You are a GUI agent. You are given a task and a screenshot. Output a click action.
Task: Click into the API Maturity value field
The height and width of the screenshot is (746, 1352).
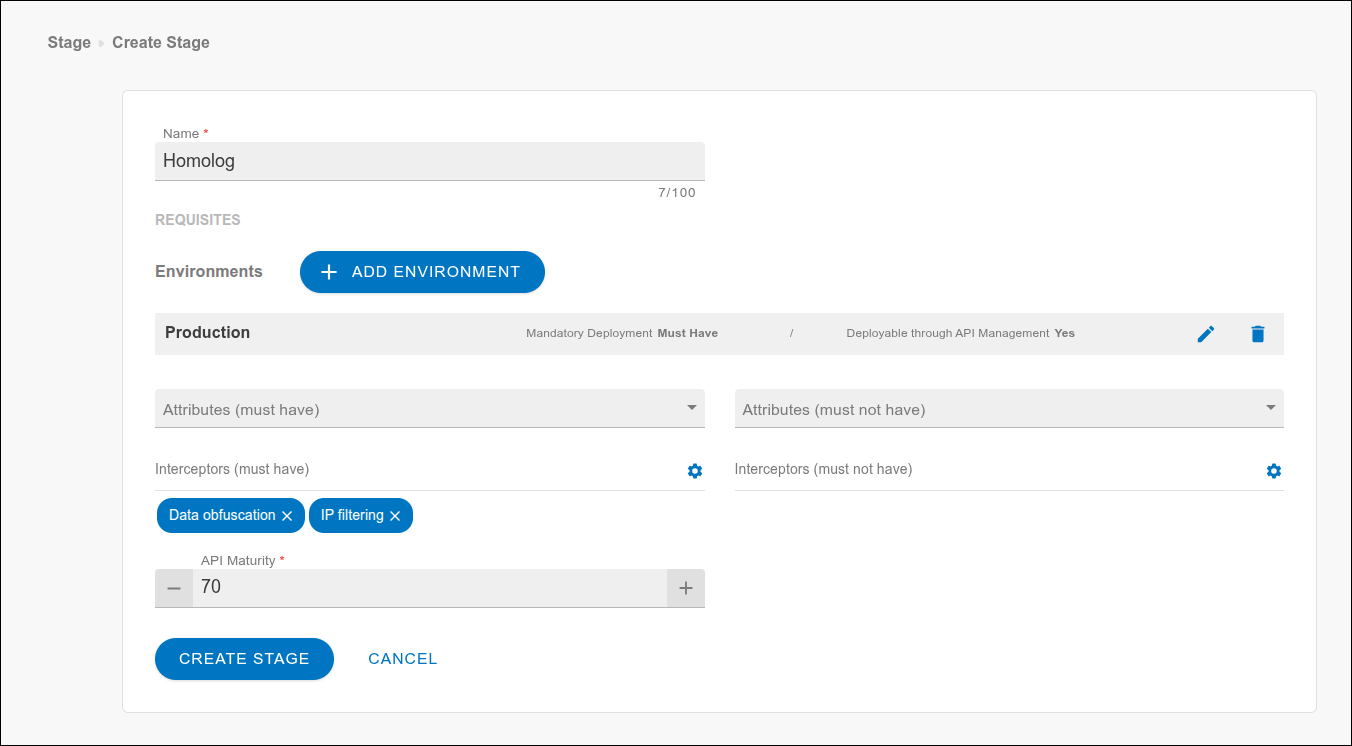[430, 588]
